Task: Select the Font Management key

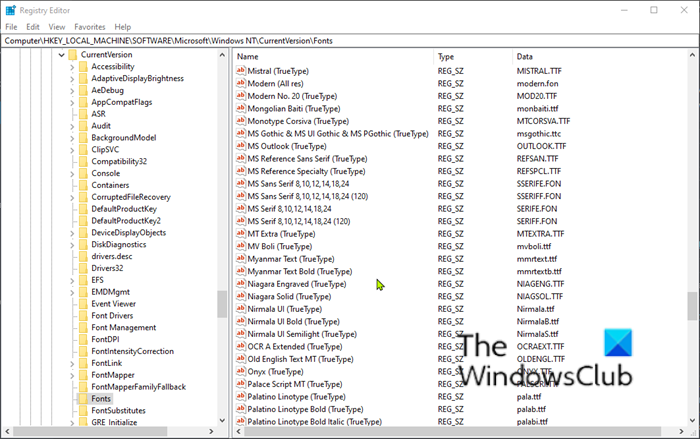Action: tap(124, 327)
